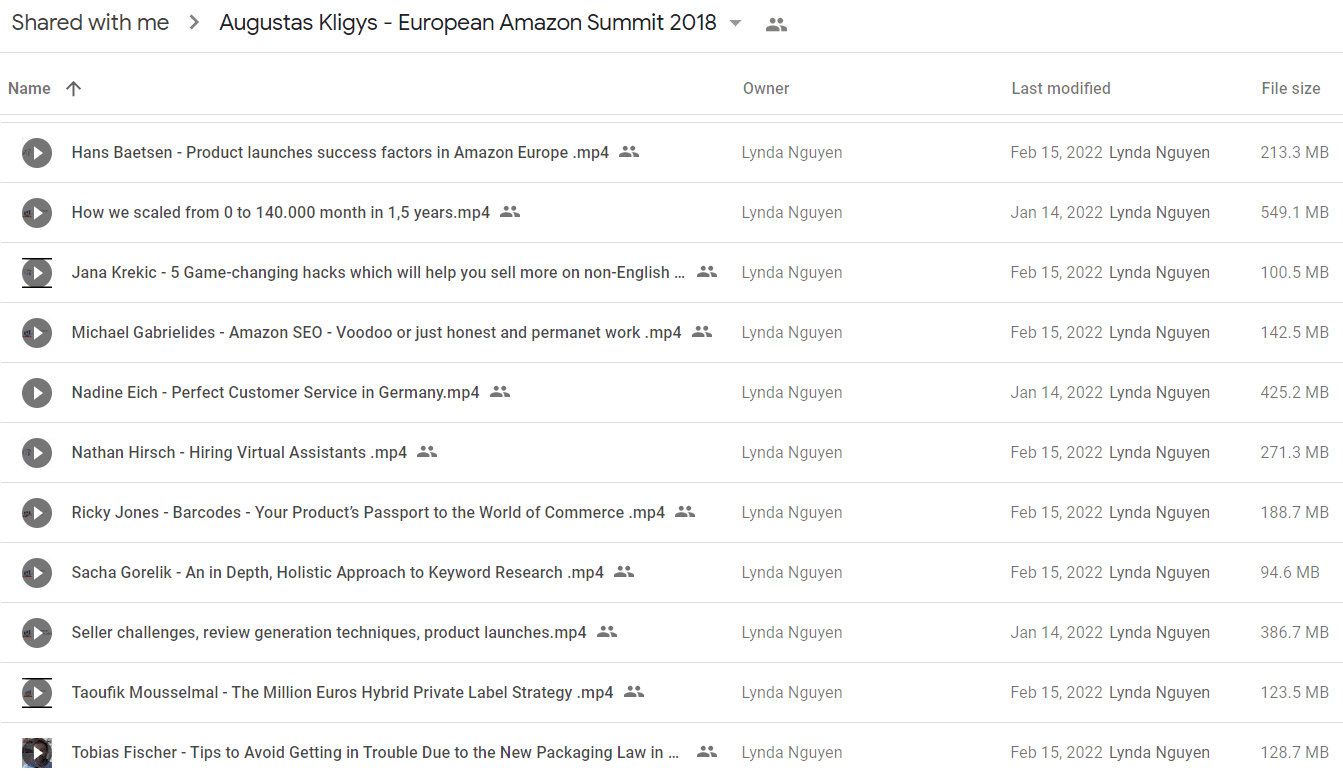Click 100.5 MB file size value
The height and width of the screenshot is (774, 1343).
pos(1294,273)
